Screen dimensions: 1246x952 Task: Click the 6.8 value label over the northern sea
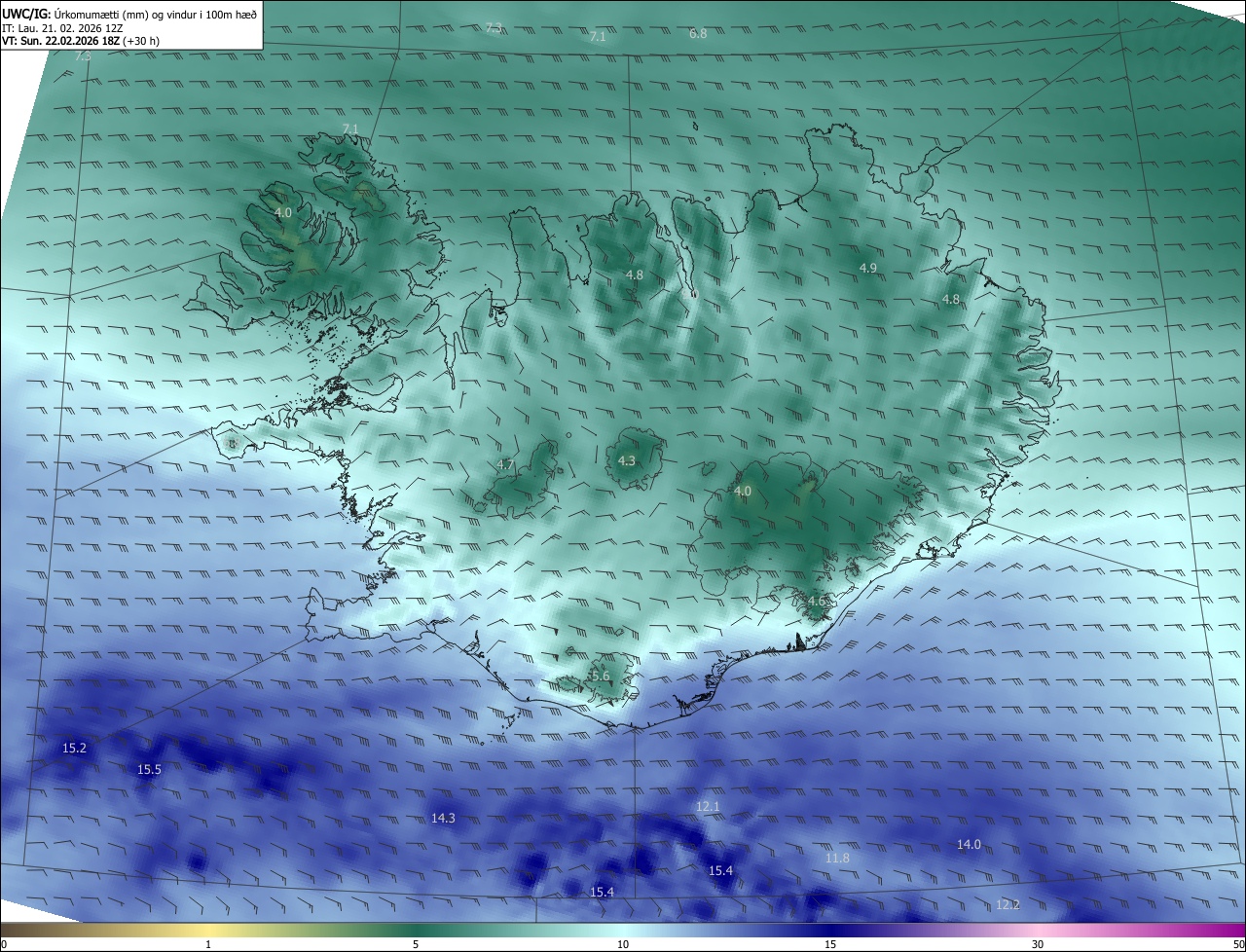pyautogui.click(x=698, y=33)
